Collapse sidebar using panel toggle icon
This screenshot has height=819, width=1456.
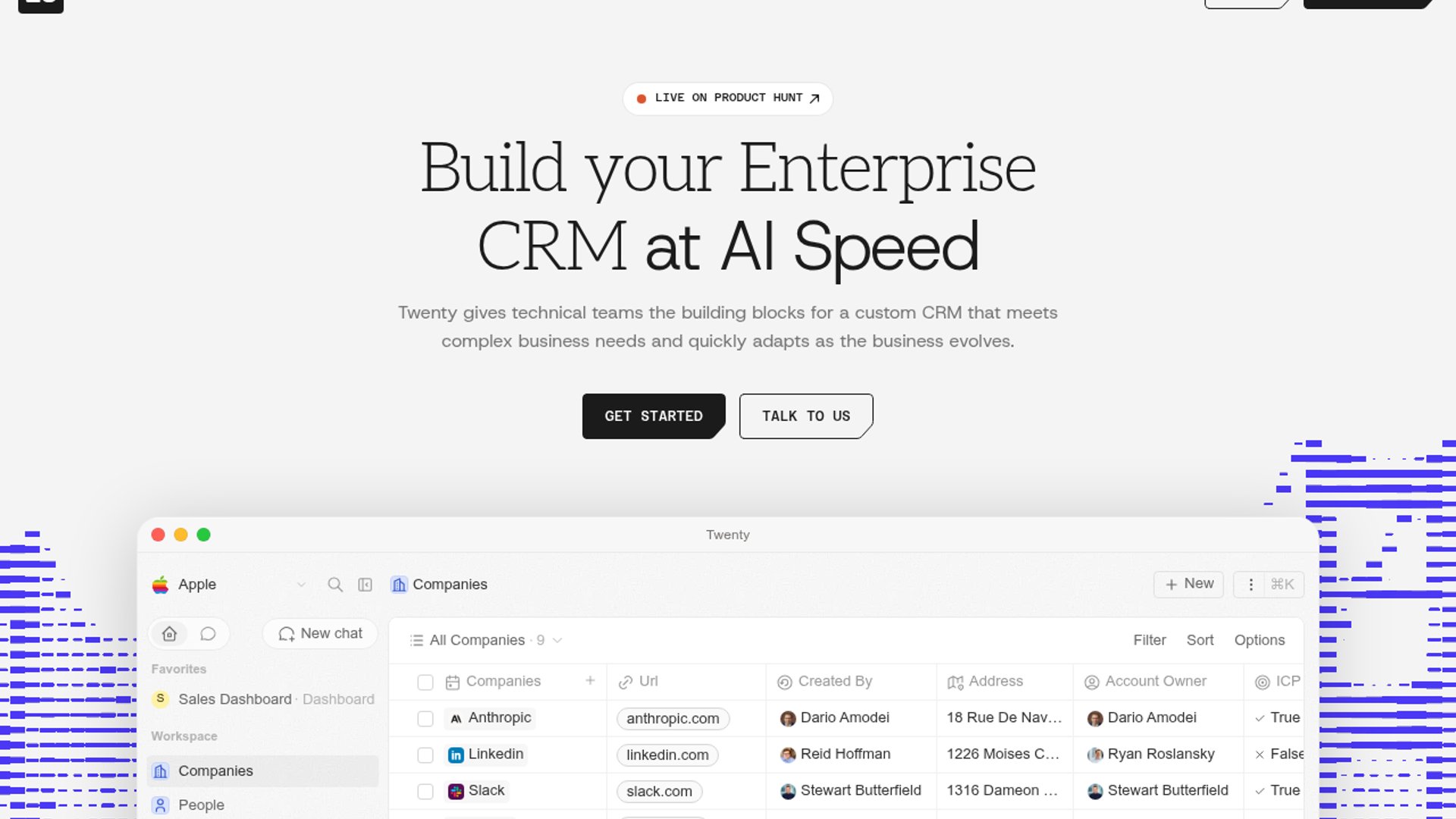coord(365,585)
